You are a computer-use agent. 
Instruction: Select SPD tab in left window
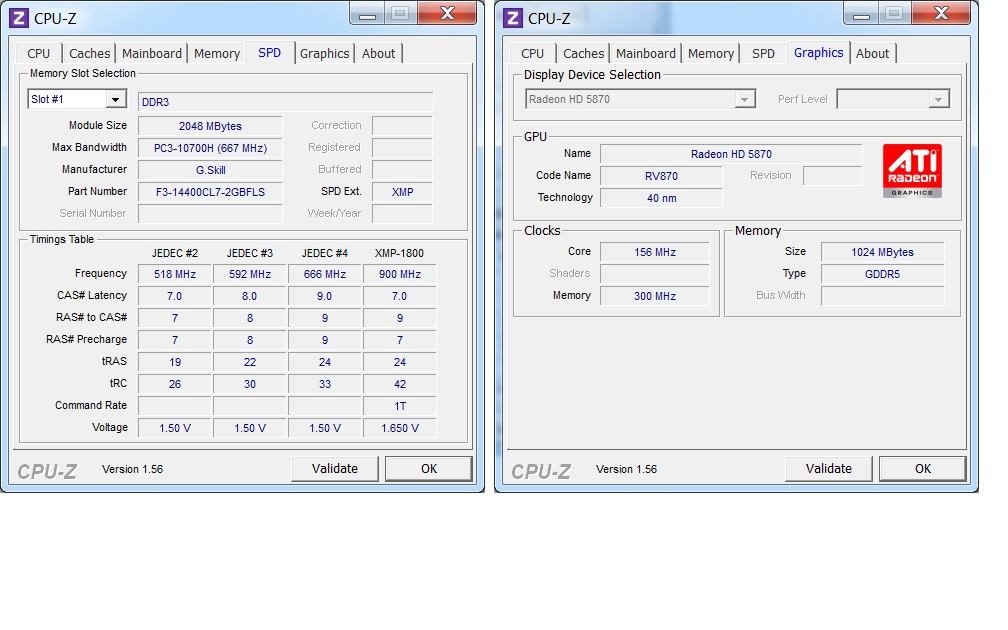269,53
